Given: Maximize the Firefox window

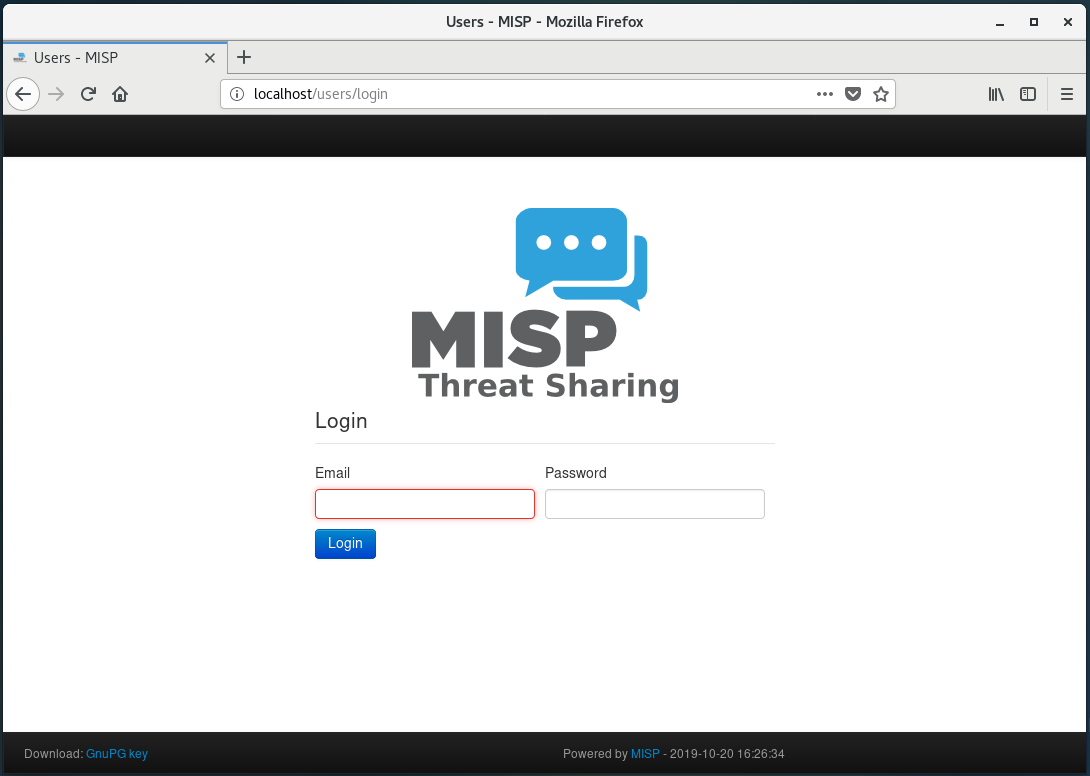Looking at the screenshot, I should 1034,22.
